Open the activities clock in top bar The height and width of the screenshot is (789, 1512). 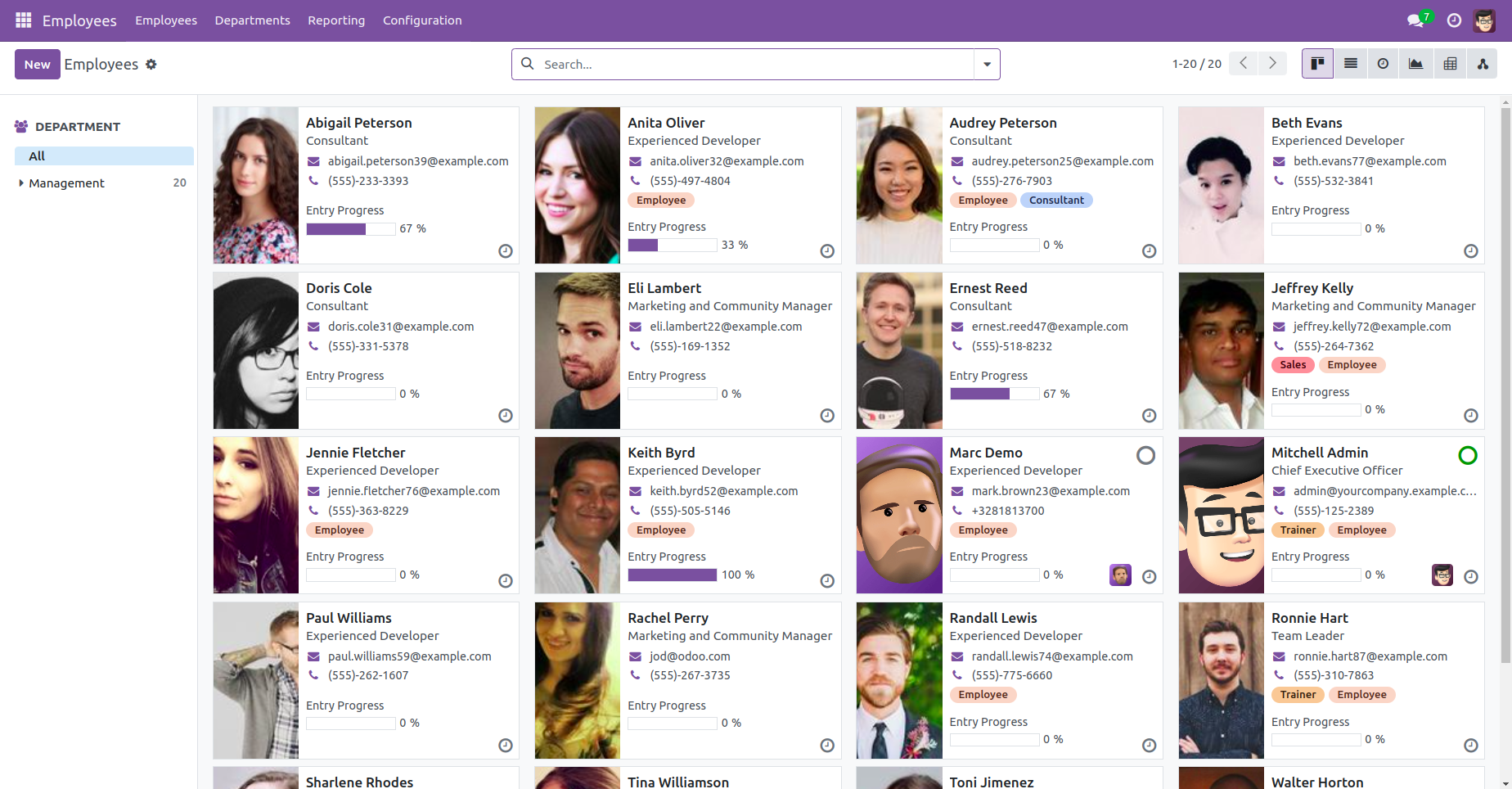[1454, 20]
